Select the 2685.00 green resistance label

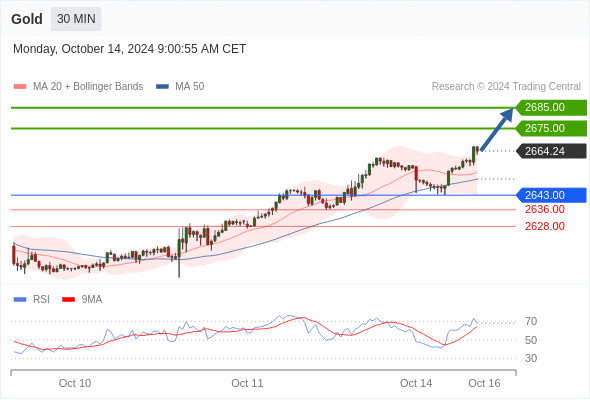(x=551, y=108)
